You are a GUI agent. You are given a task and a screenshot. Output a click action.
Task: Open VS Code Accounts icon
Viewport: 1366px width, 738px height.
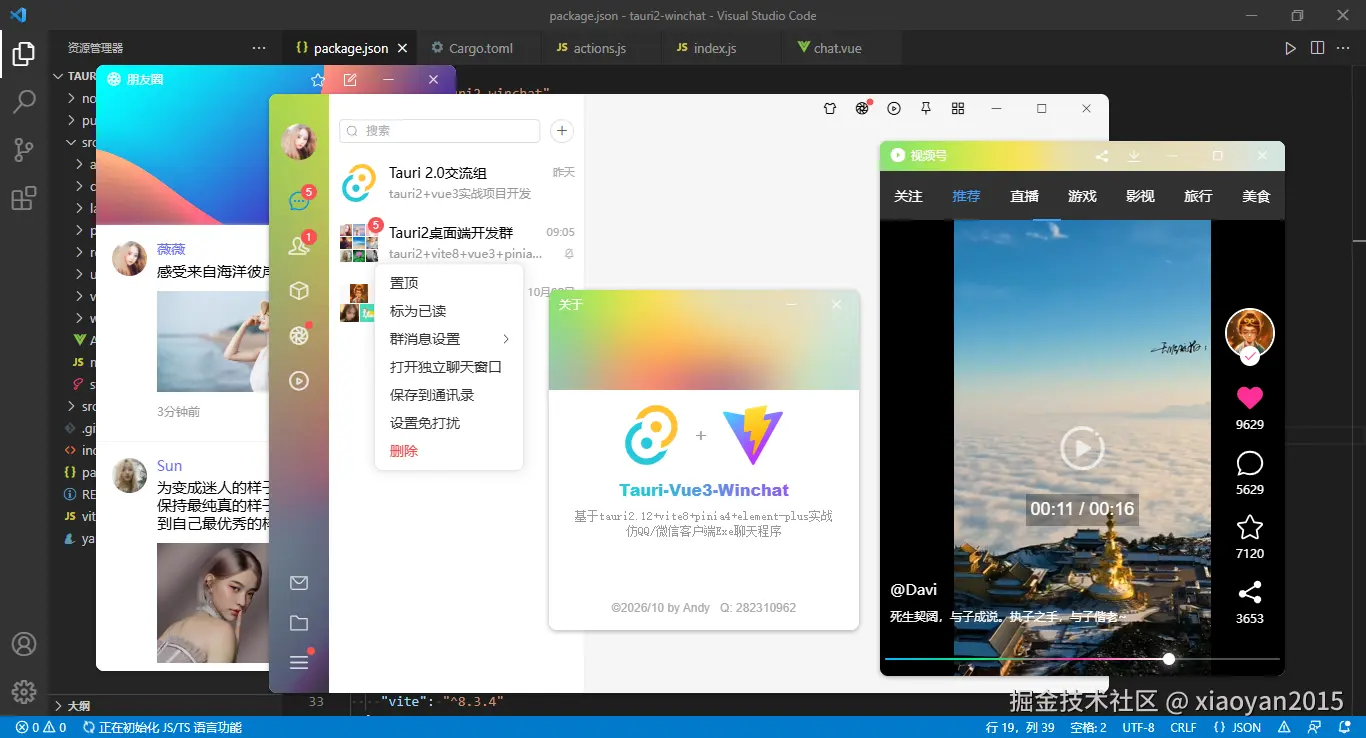point(24,644)
